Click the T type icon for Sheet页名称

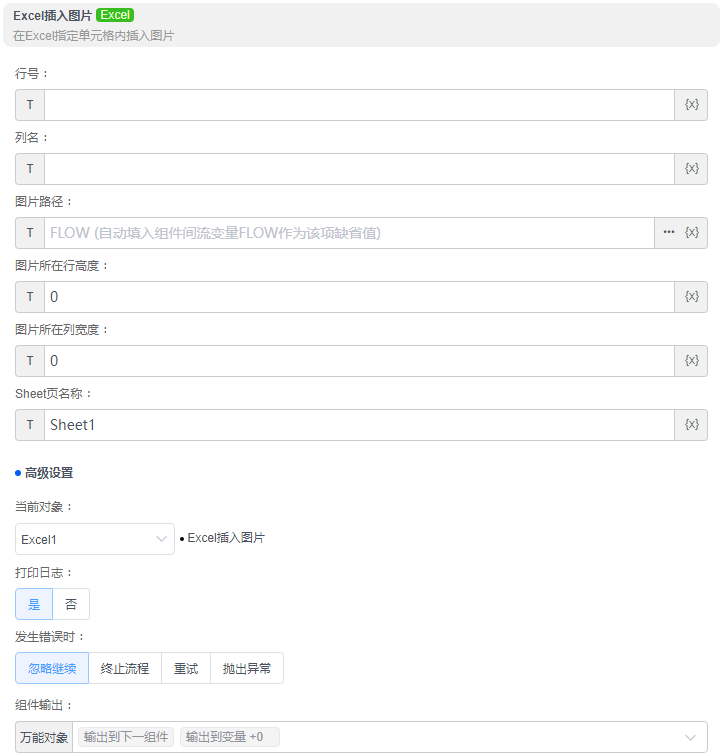pos(30,425)
